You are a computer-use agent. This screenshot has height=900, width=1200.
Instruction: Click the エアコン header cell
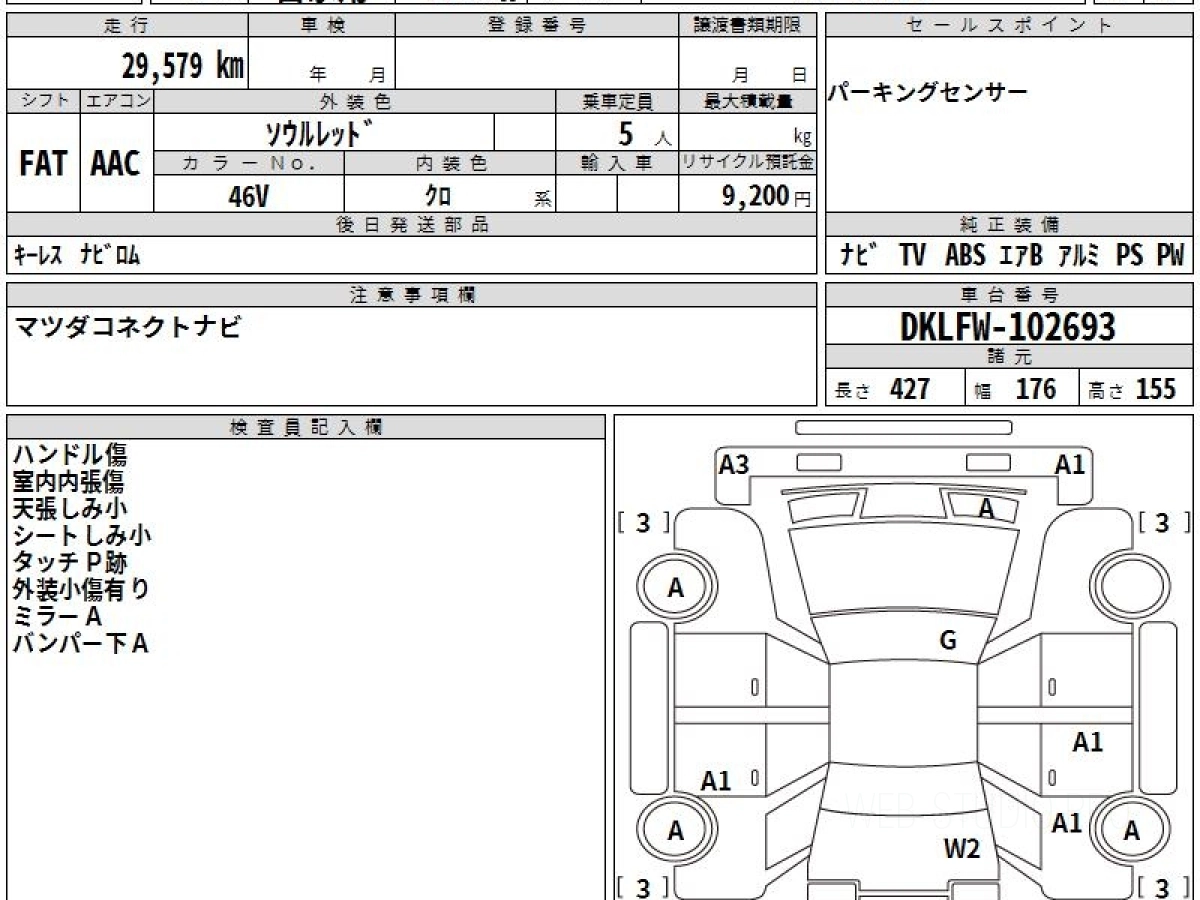[117, 101]
